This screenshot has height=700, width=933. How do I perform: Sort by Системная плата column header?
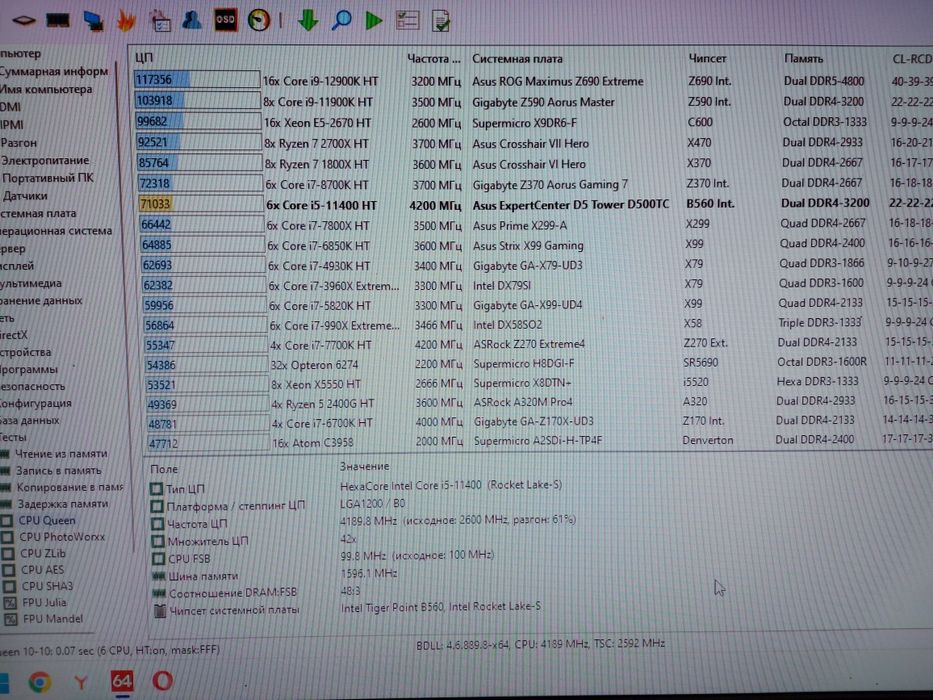(x=517, y=59)
